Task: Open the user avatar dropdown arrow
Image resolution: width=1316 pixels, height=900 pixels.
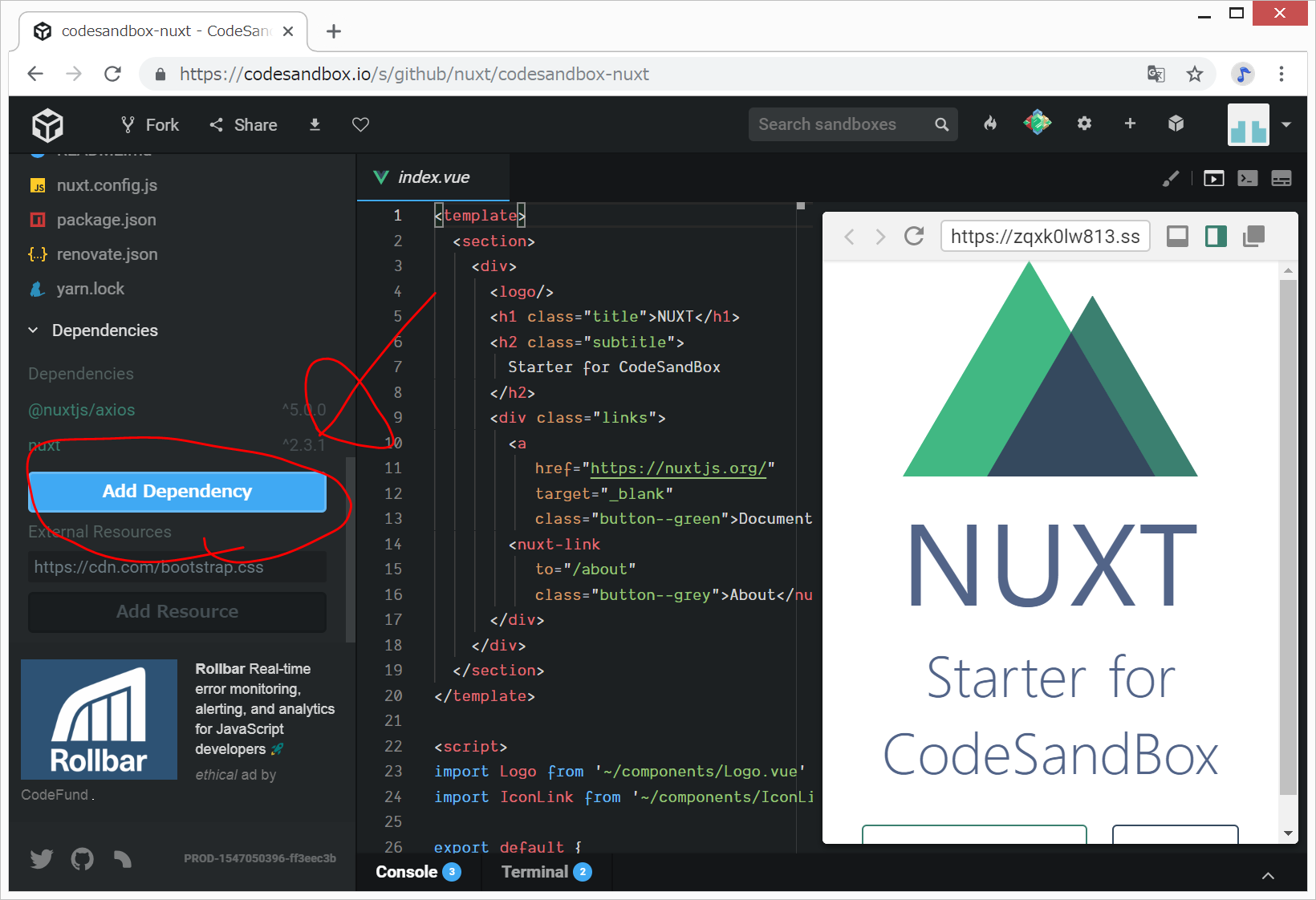Action: [1286, 124]
